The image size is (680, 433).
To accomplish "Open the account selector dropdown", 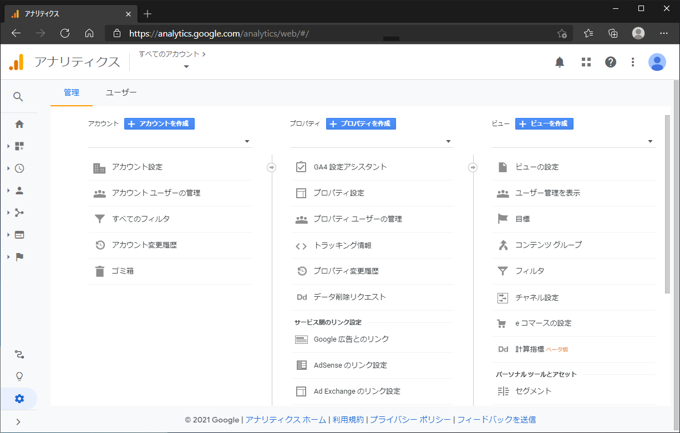I will click(x=170, y=141).
